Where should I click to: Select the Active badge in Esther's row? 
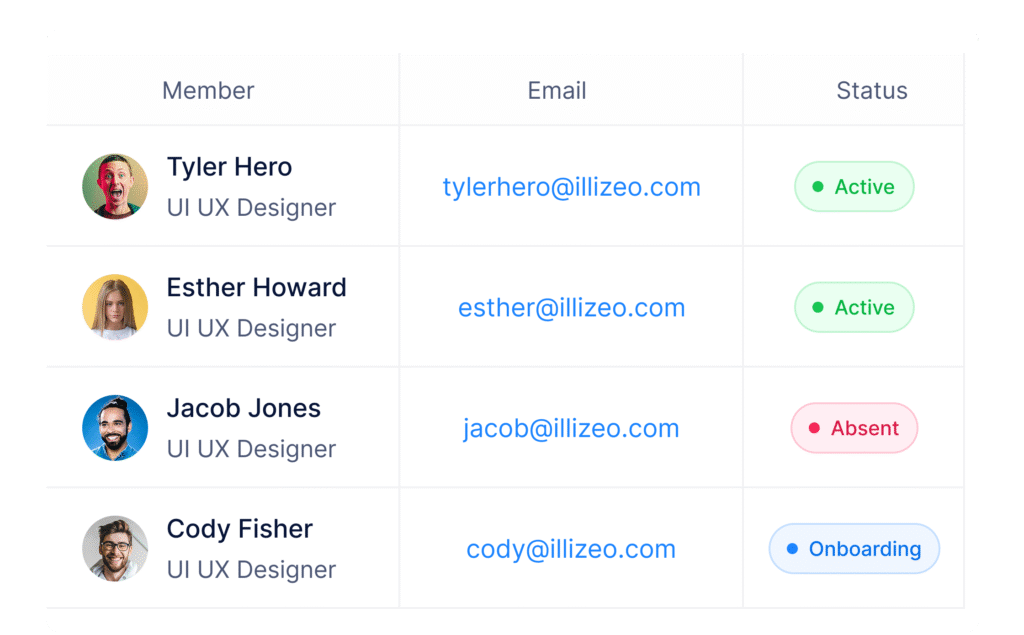[854, 308]
